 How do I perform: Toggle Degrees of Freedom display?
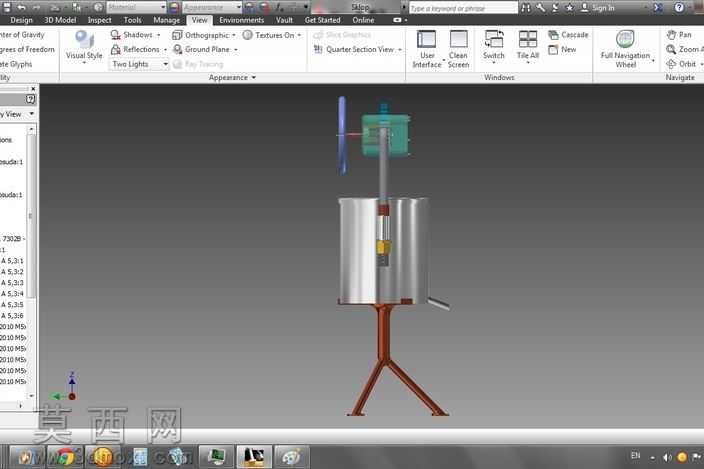27,49
